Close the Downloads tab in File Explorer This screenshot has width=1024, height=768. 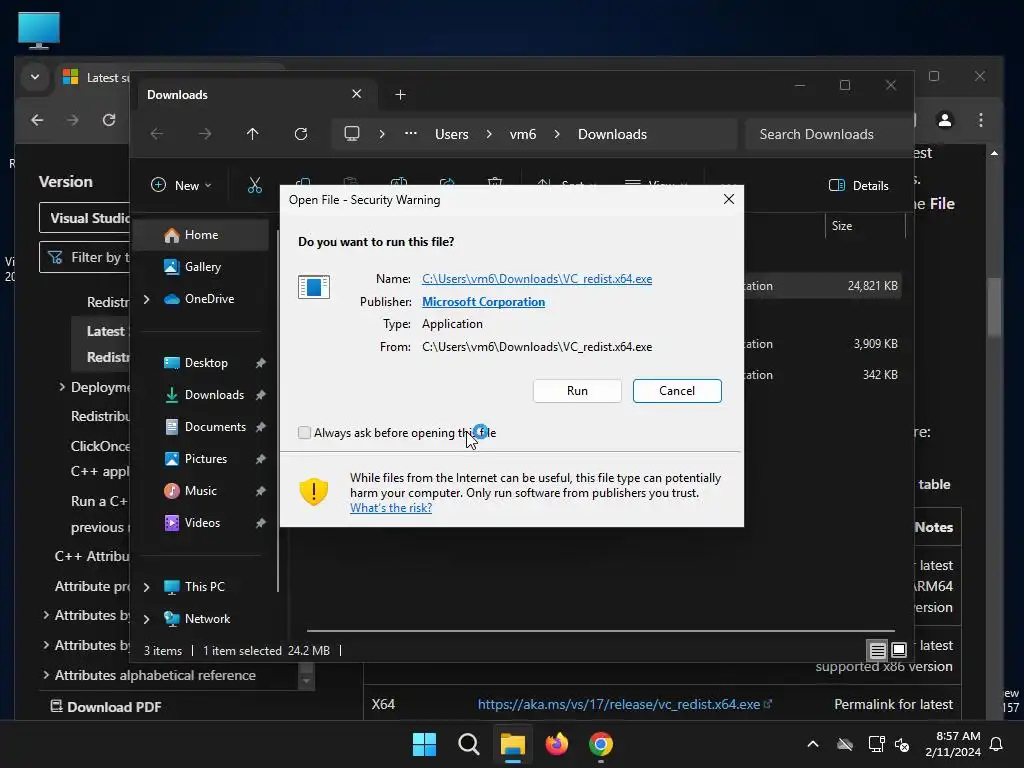coord(357,94)
